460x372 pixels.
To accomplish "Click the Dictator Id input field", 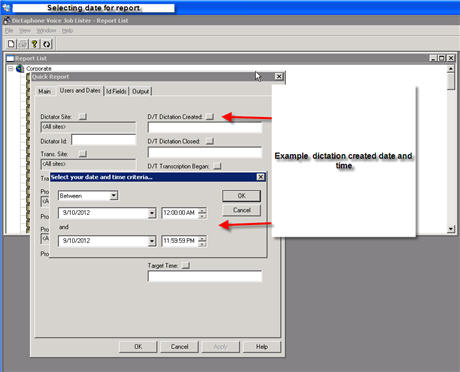I will pyautogui.click(x=104, y=140).
